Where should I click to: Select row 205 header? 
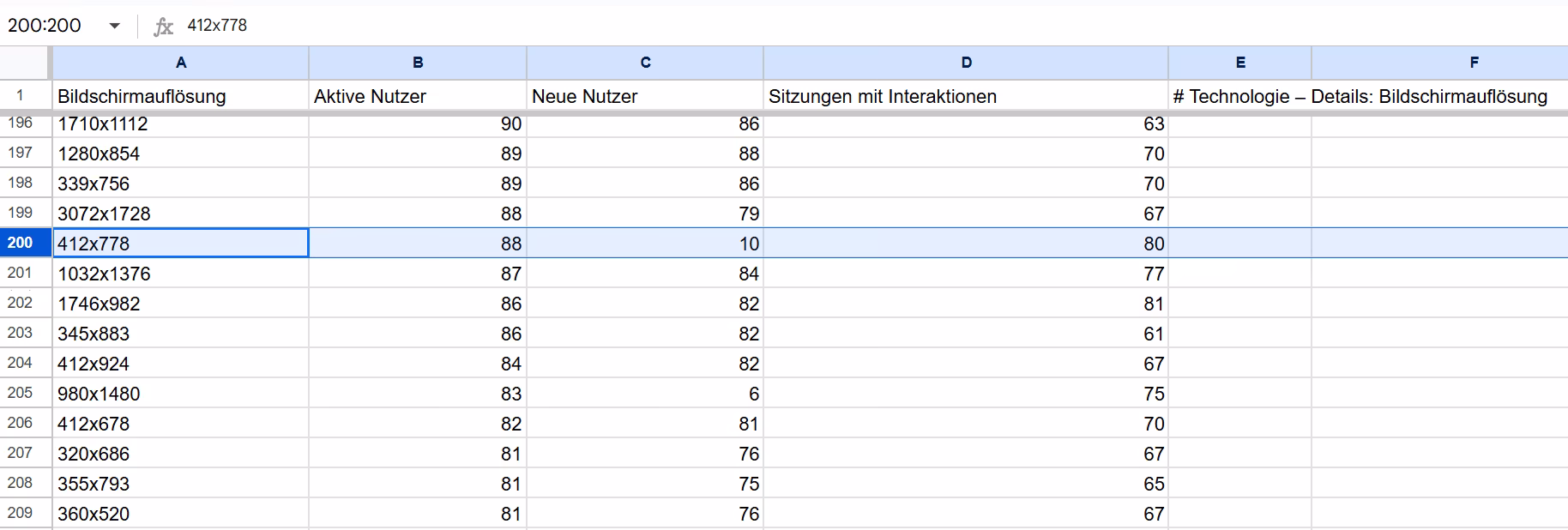coord(21,393)
